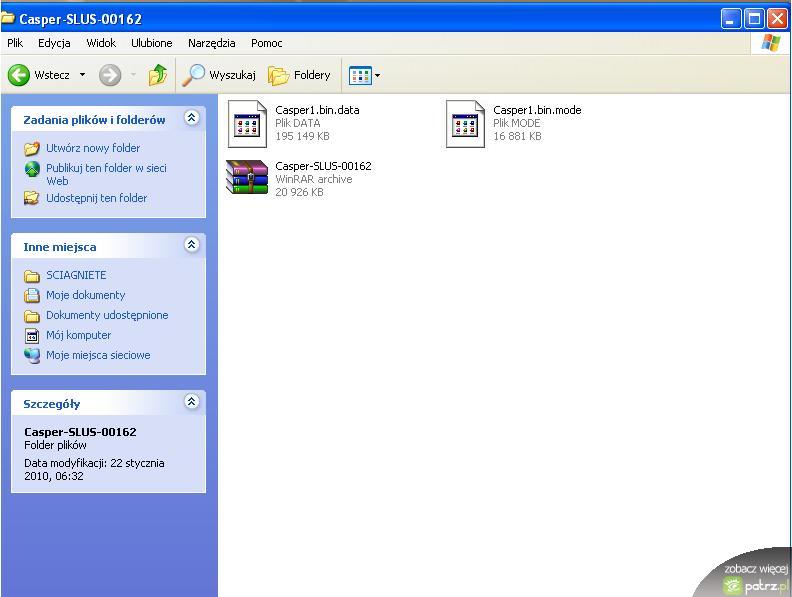Select the Casper-SLUS-00162 WinRAR archive icon
This screenshot has width=792, height=597.
247,177
